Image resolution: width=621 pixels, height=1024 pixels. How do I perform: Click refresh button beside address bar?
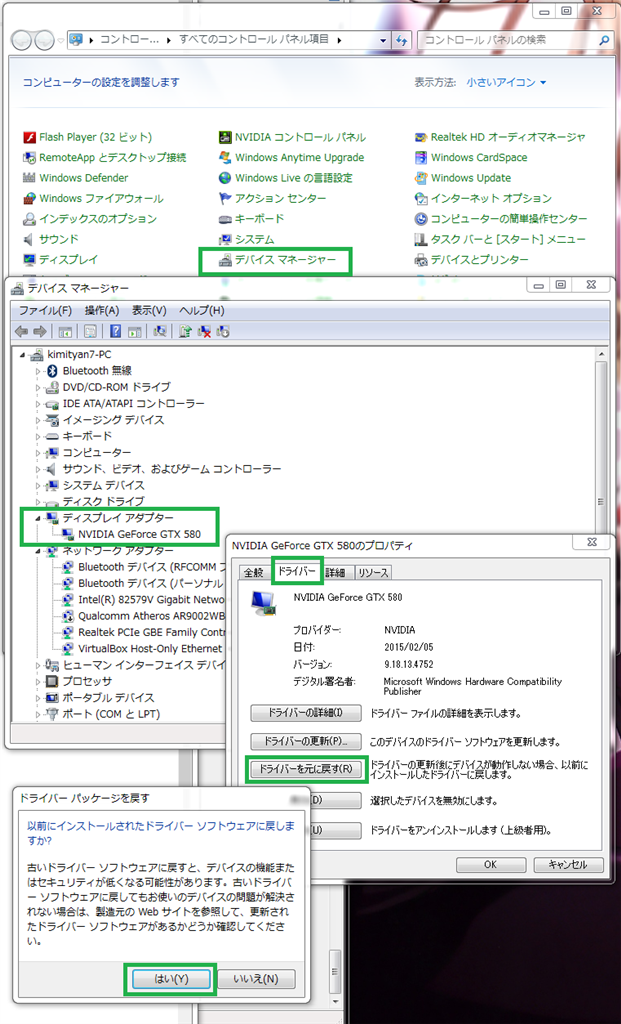(402, 40)
